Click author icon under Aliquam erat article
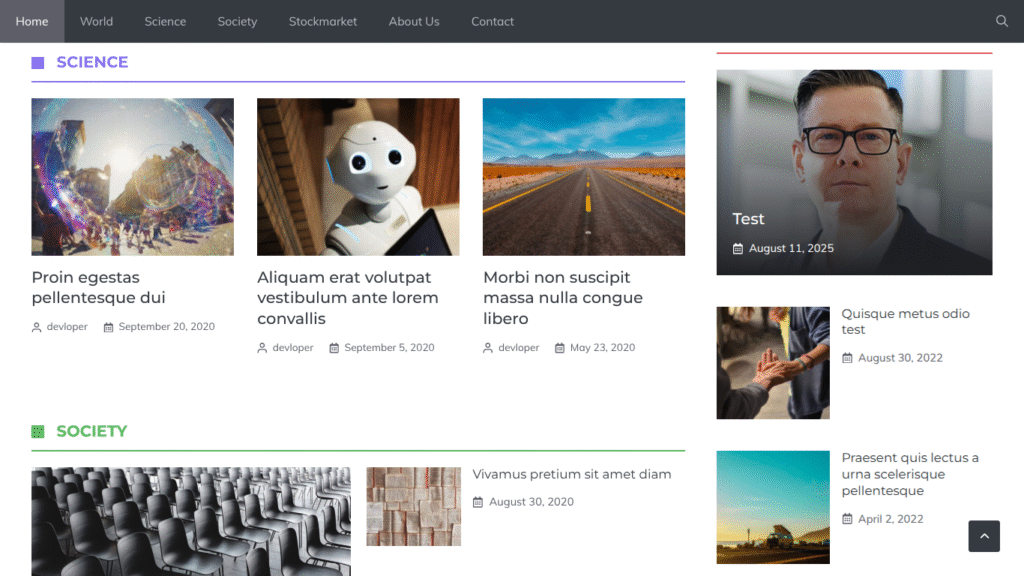Image resolution: width=1024 pixels, height=576 pixels. click(262, 348)
